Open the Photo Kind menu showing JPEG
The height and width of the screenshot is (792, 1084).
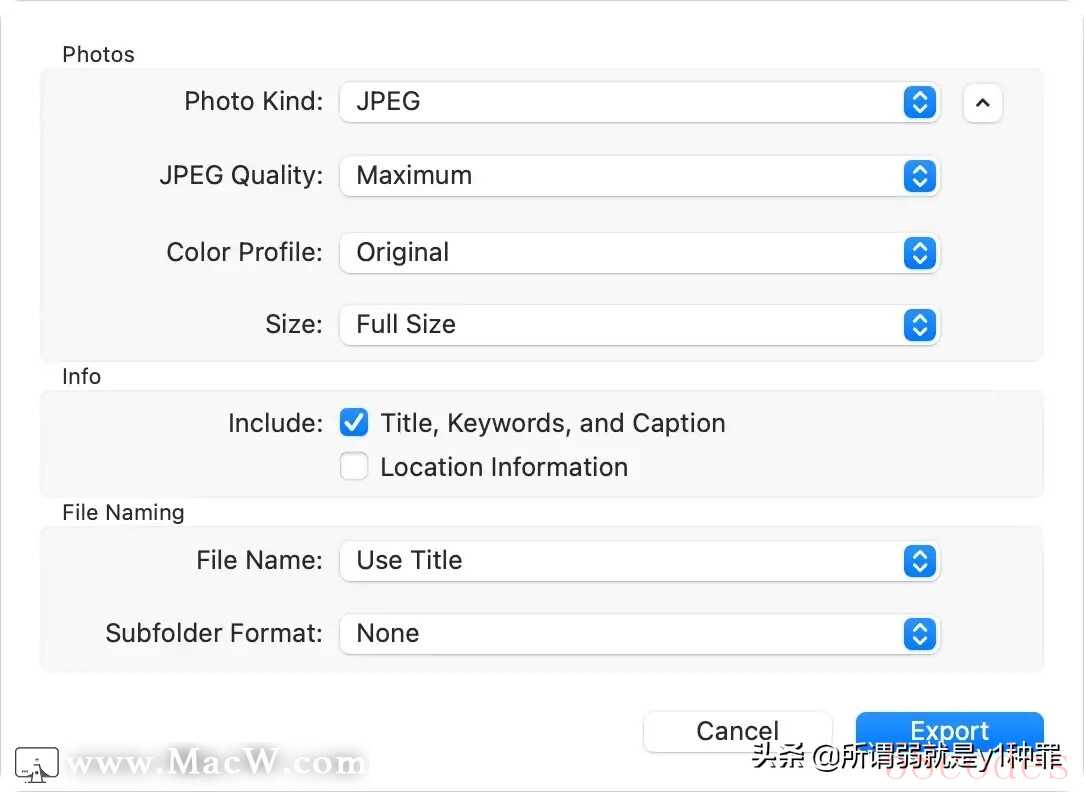(x=620, y=102)
